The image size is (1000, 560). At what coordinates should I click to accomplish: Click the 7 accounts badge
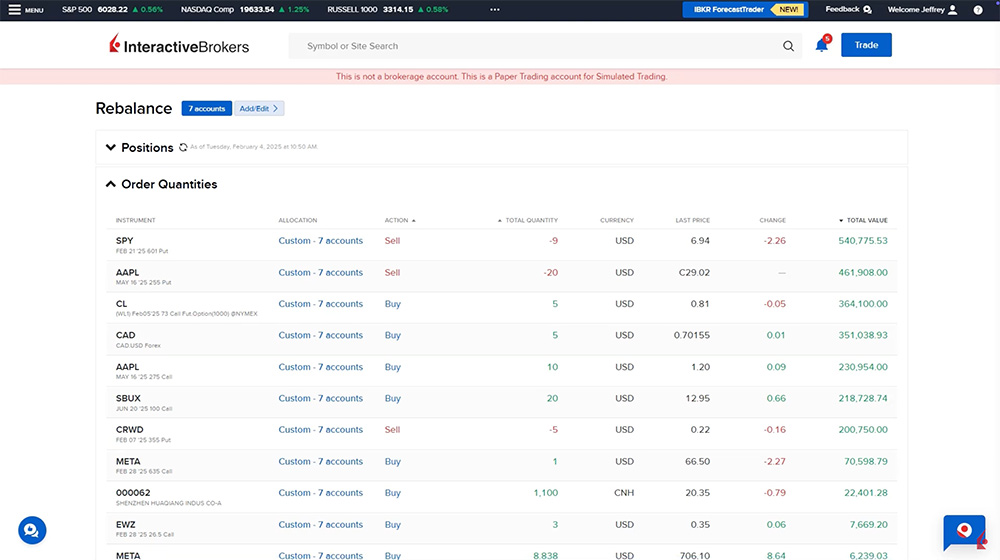[207, 108]
